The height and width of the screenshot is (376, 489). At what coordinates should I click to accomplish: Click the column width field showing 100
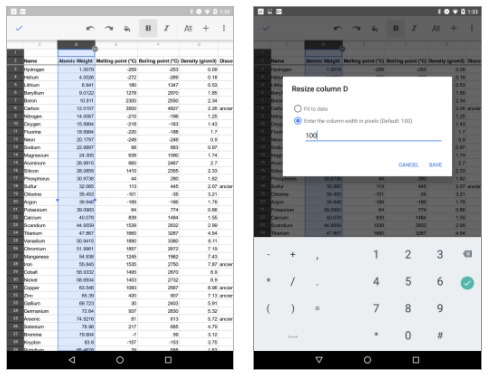coord(373,135)
